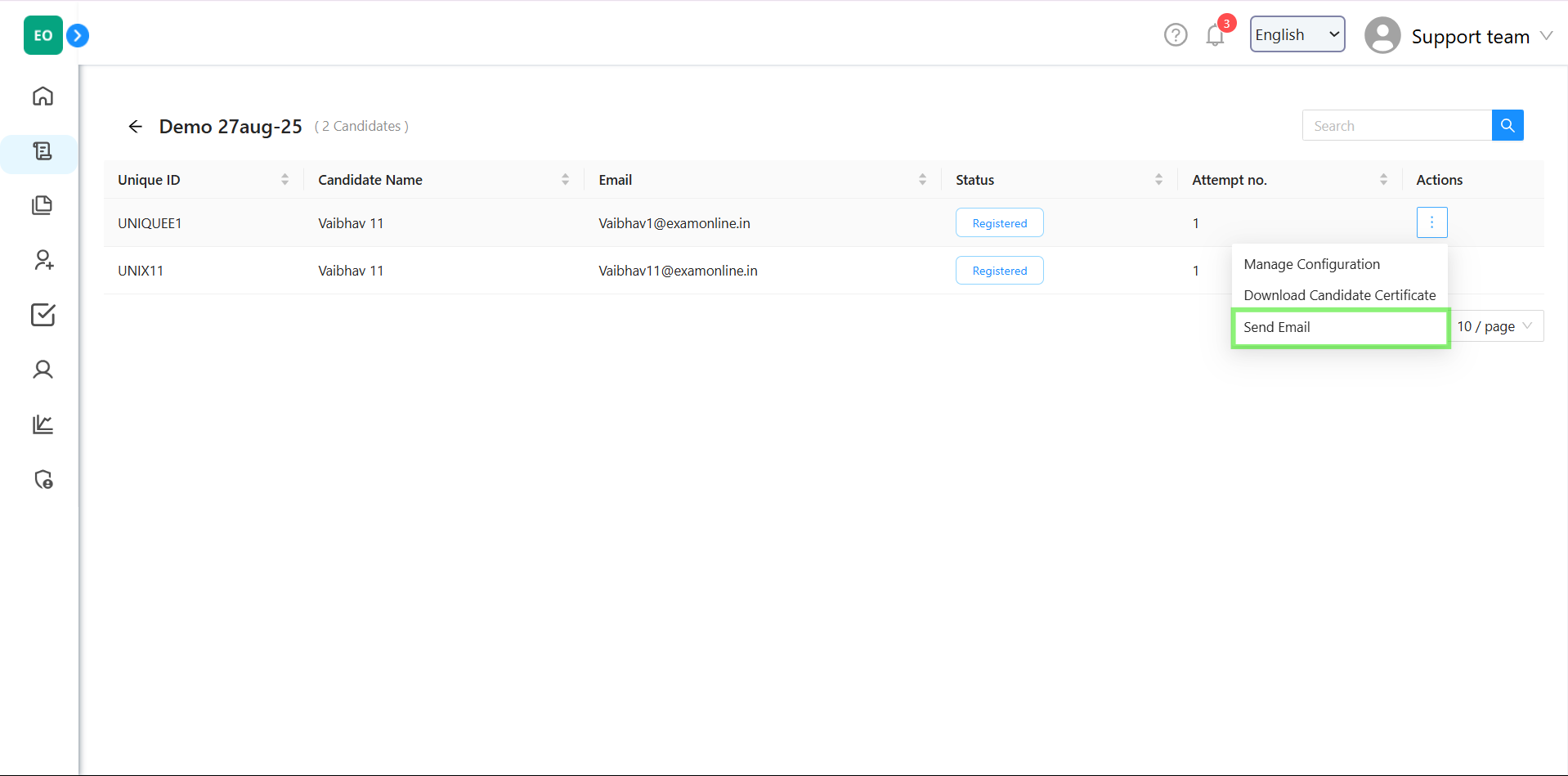Open the notifications bell
Viewport: 1568px width, 776px height.
click(1215, 36)
